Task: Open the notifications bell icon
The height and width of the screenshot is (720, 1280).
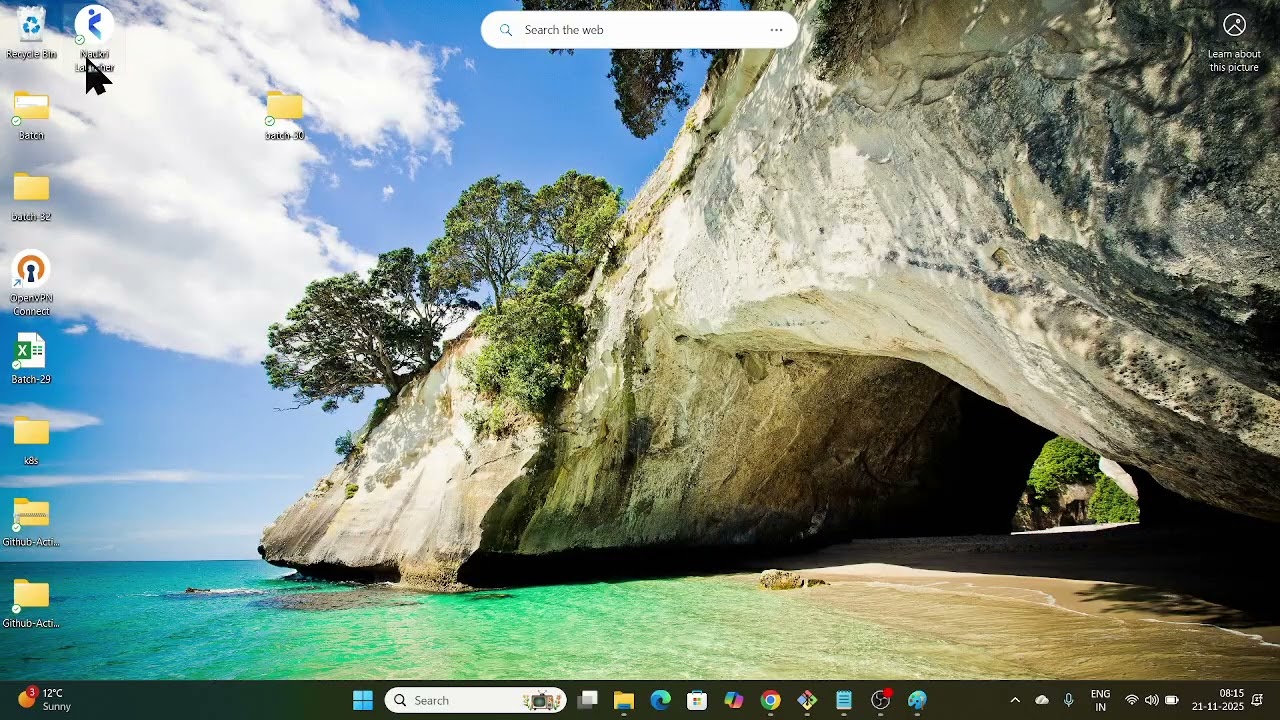Action: click(x=1258, y=700)
